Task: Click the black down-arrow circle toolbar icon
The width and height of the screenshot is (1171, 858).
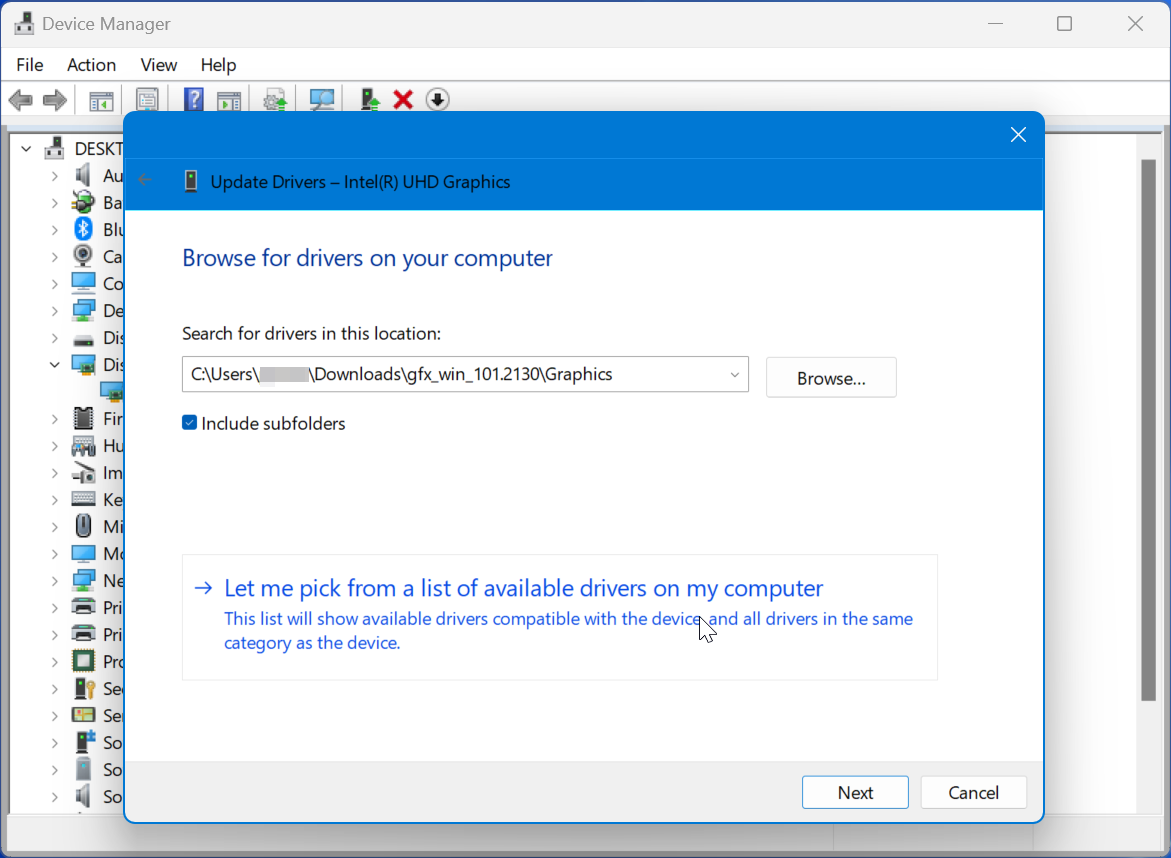Action: click(x=438, y=99)
